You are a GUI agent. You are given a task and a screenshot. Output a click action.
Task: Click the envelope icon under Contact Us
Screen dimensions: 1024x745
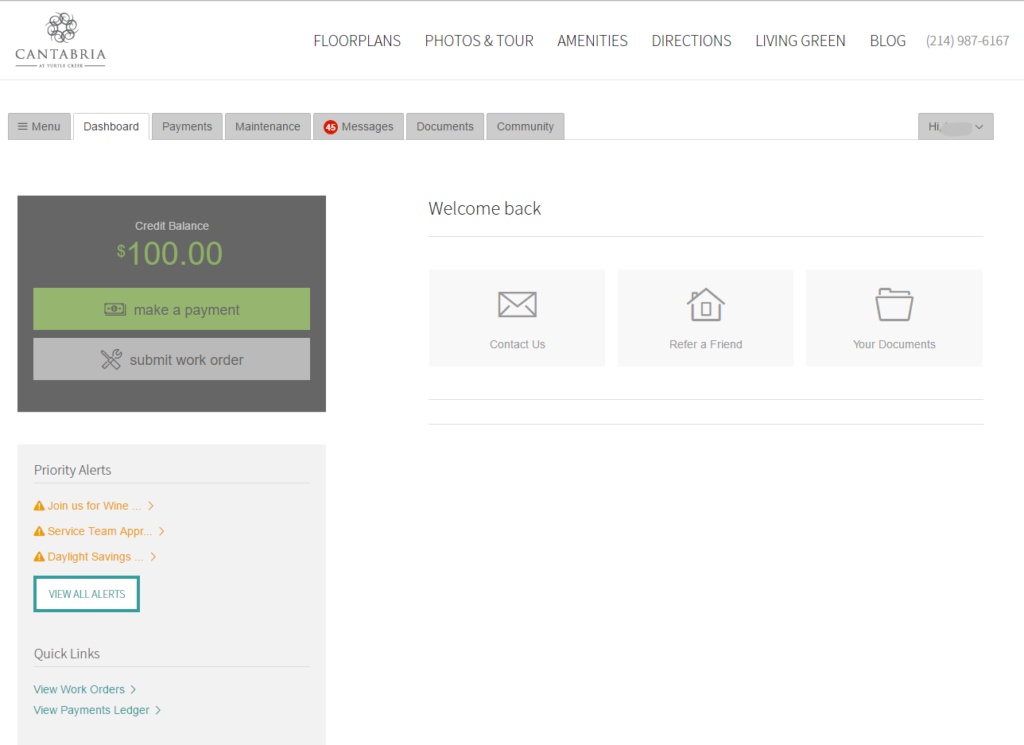pyautogui.click(x=517, y=304)
